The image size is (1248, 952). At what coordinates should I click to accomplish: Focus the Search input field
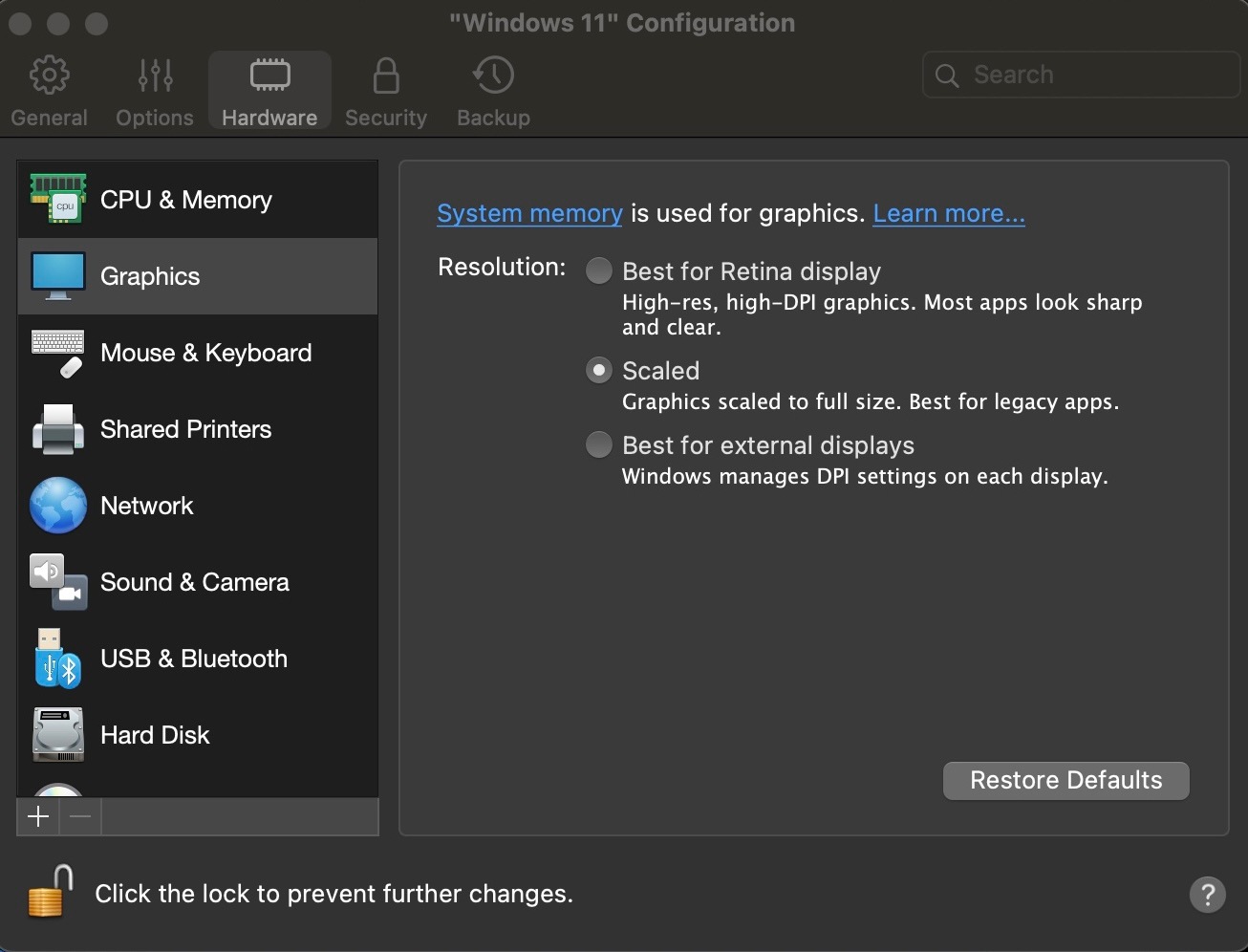click(x=1082, y=75)
